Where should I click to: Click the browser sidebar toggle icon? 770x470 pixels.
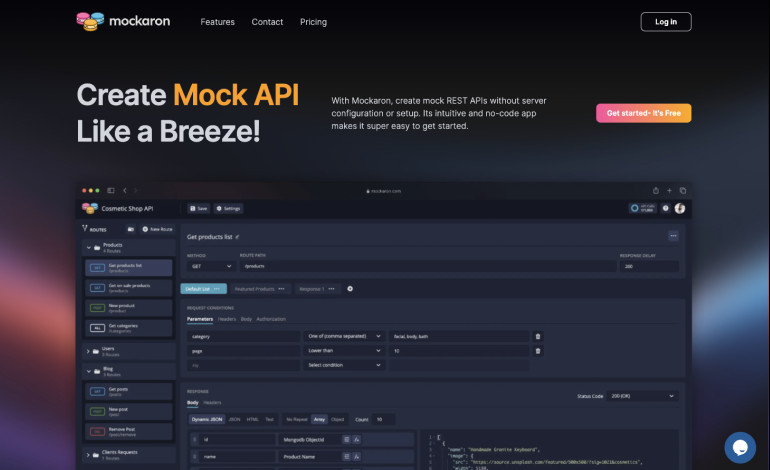point(111,191)
